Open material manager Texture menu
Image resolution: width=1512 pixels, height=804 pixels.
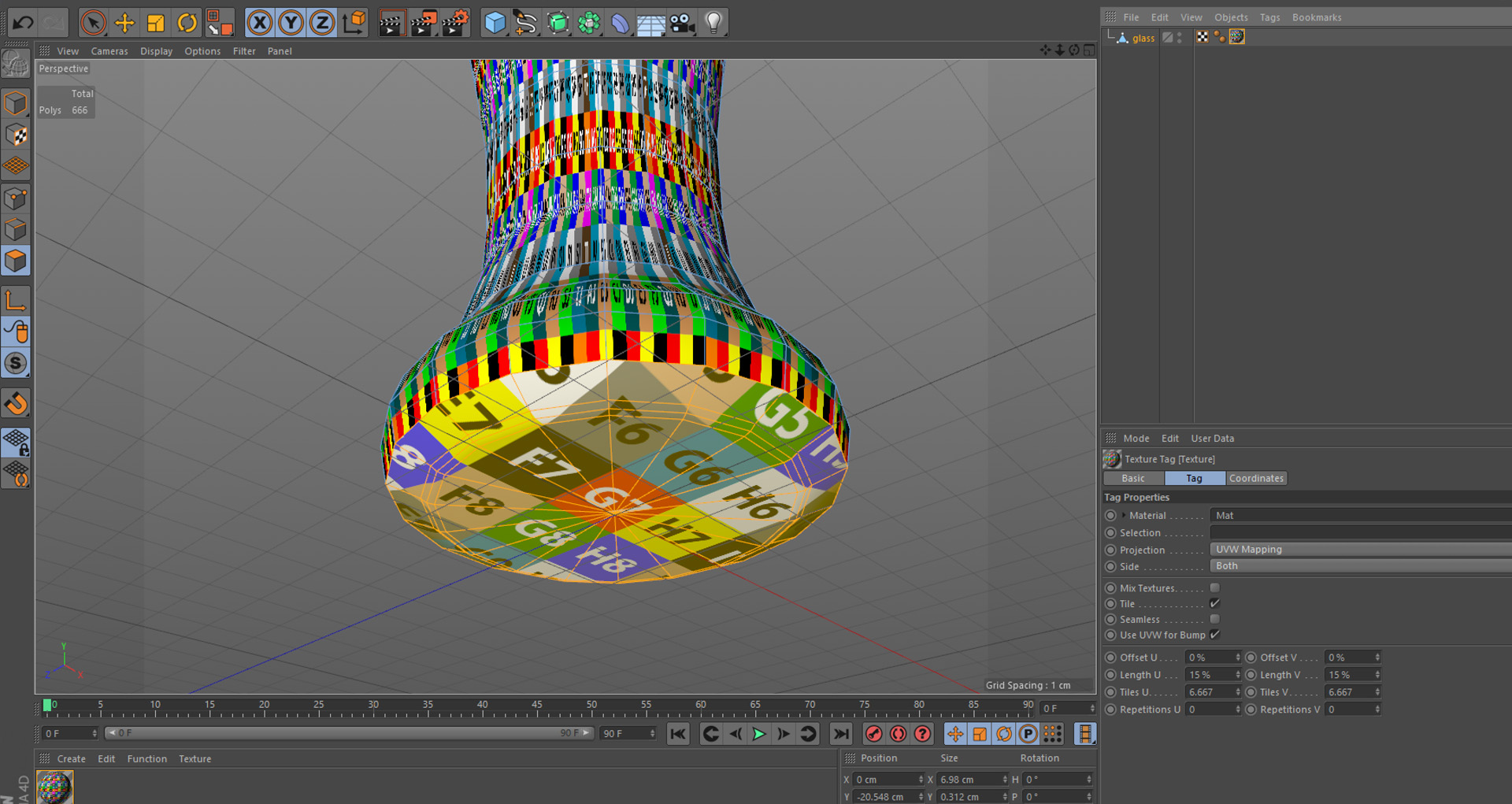pos(195,759)
